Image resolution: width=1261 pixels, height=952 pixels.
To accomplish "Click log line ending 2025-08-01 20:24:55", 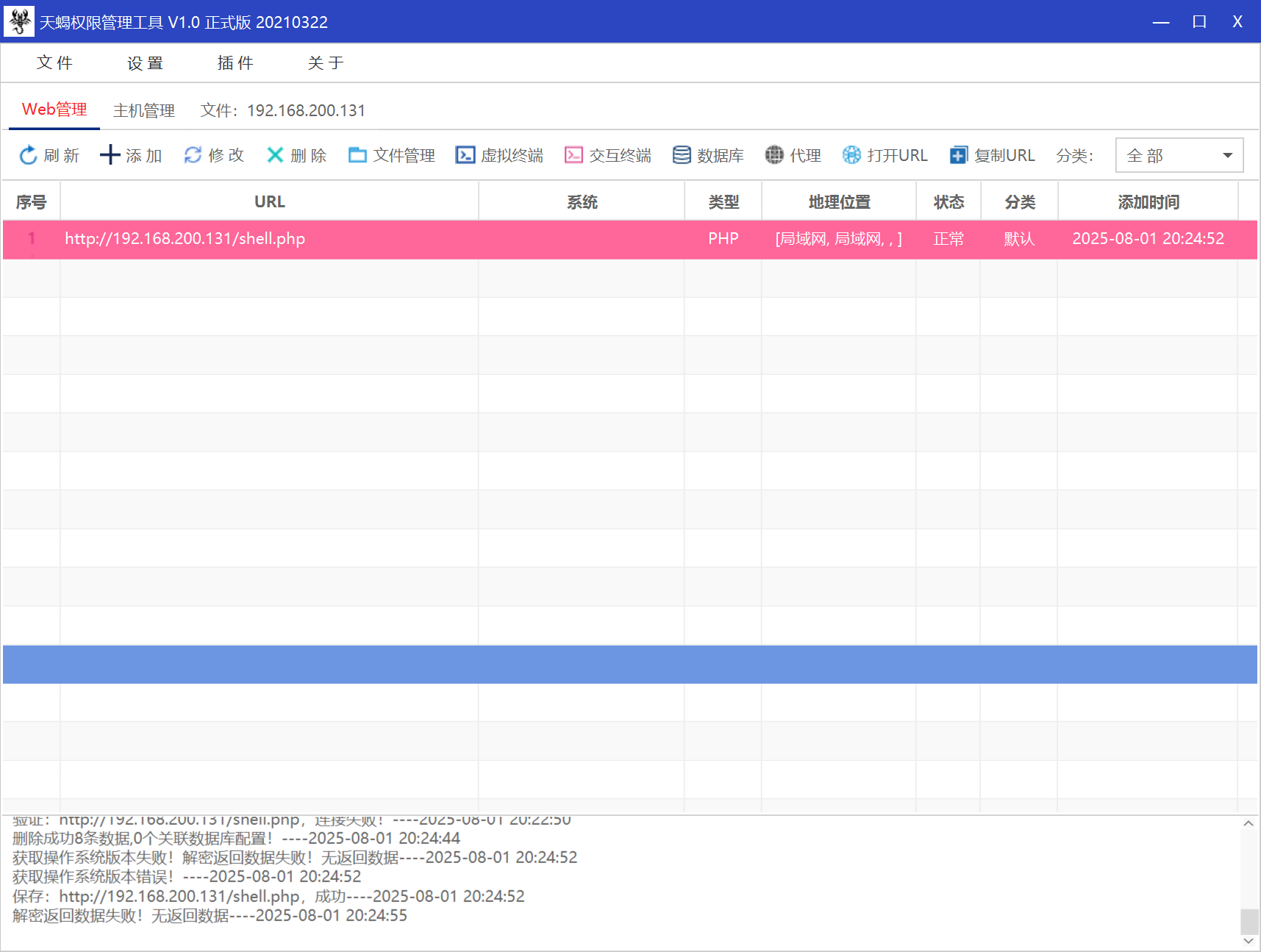I will (x=210, y=915).
